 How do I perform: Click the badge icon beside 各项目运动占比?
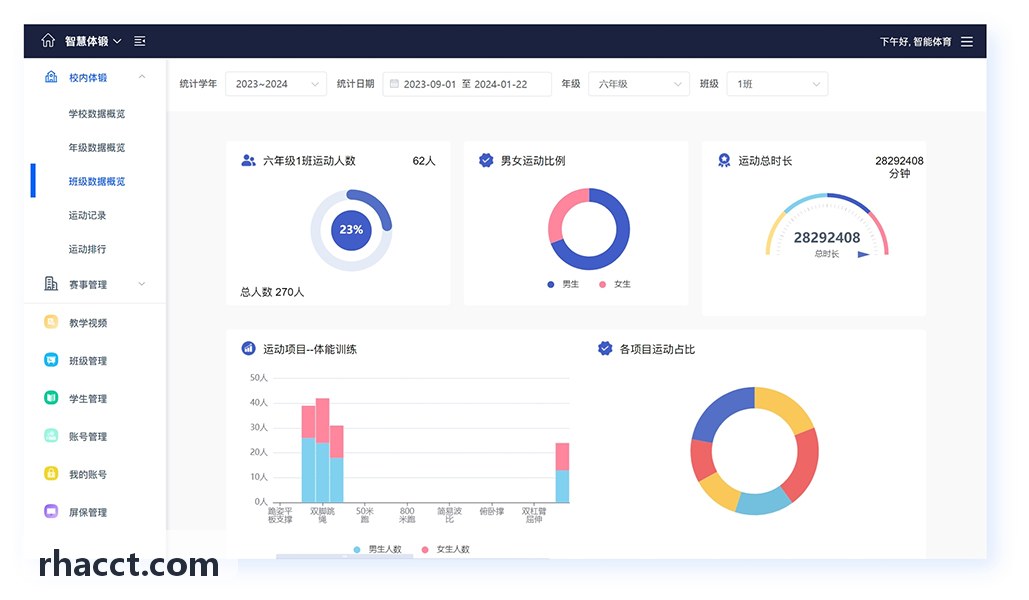point(605,349)
